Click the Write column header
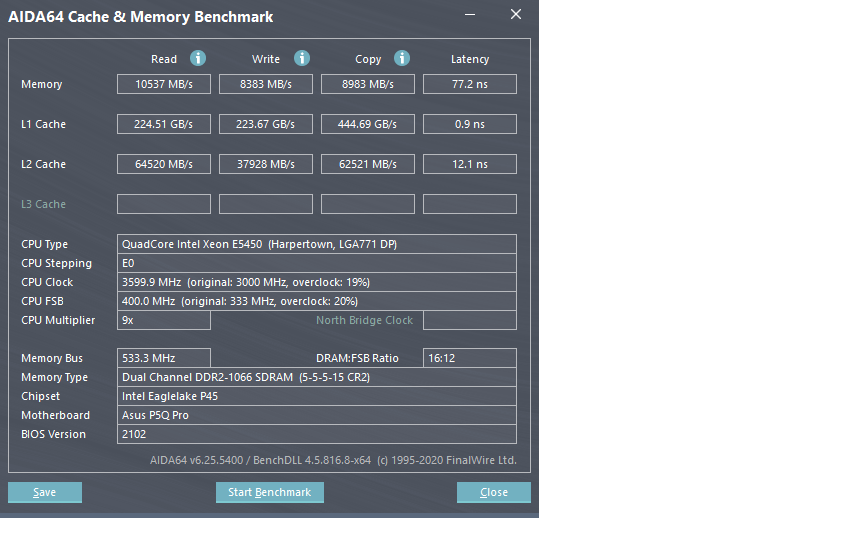The image size is (864, 540). tap(266, 59)
